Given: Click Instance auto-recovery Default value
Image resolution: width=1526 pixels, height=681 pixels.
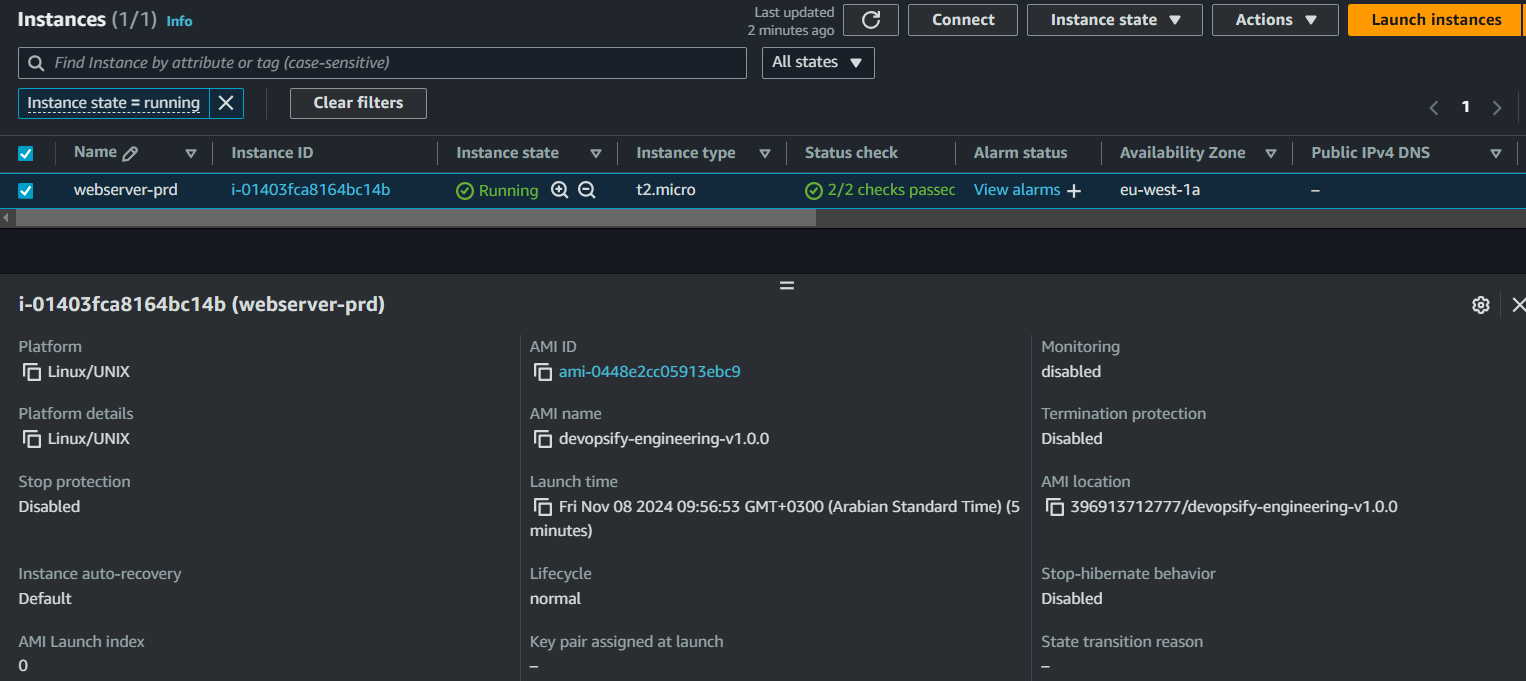Looking at the screenshot, I should pyautogui.click(x=45, y=599).
